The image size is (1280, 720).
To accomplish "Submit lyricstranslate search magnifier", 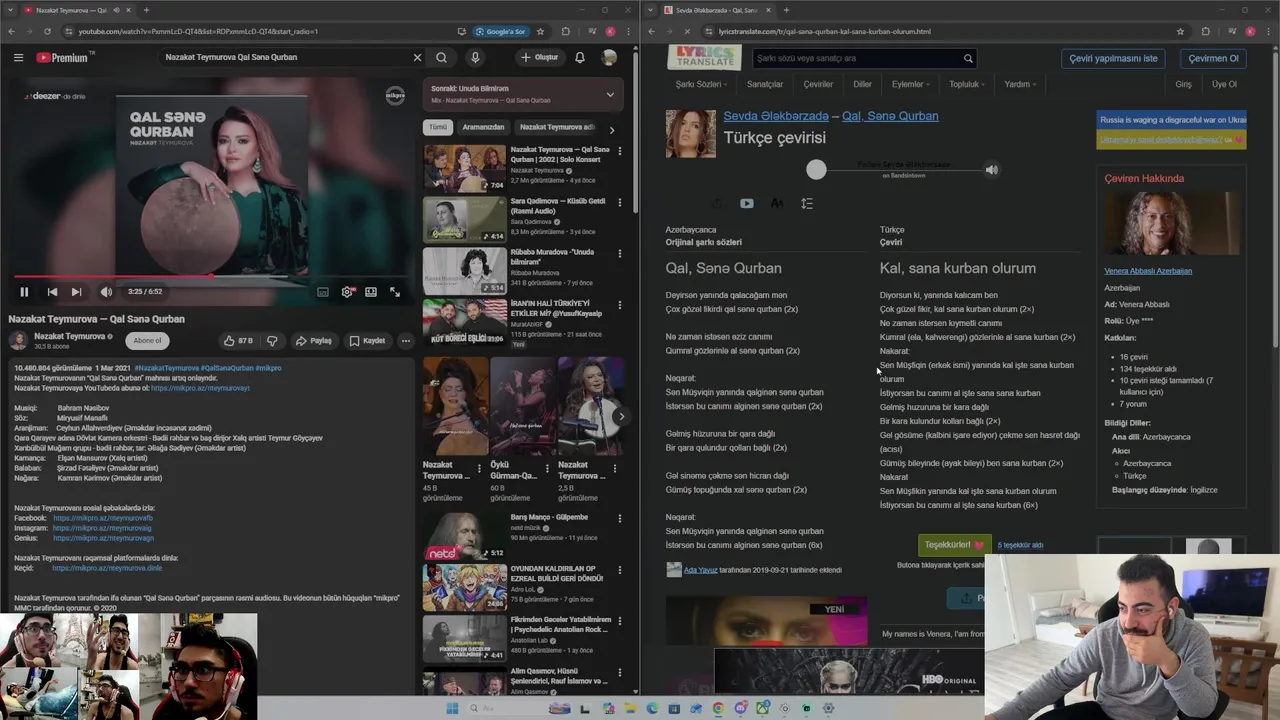I will [968, 58].
